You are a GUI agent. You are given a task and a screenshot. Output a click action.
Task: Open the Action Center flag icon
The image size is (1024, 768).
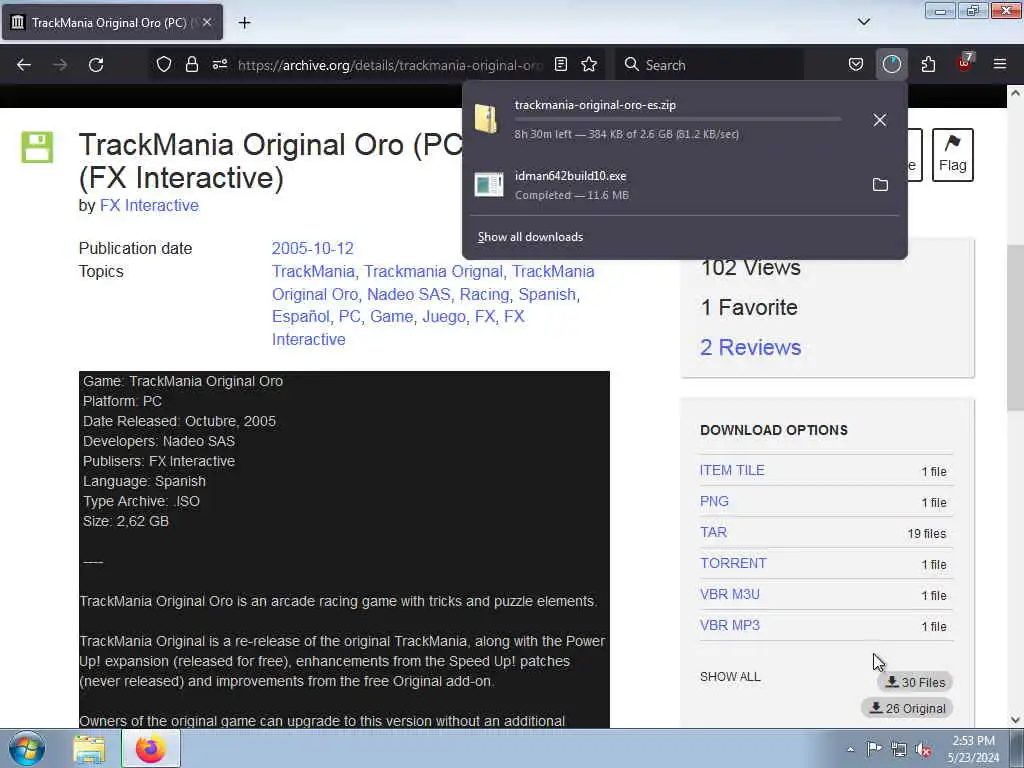pos(874,748)
